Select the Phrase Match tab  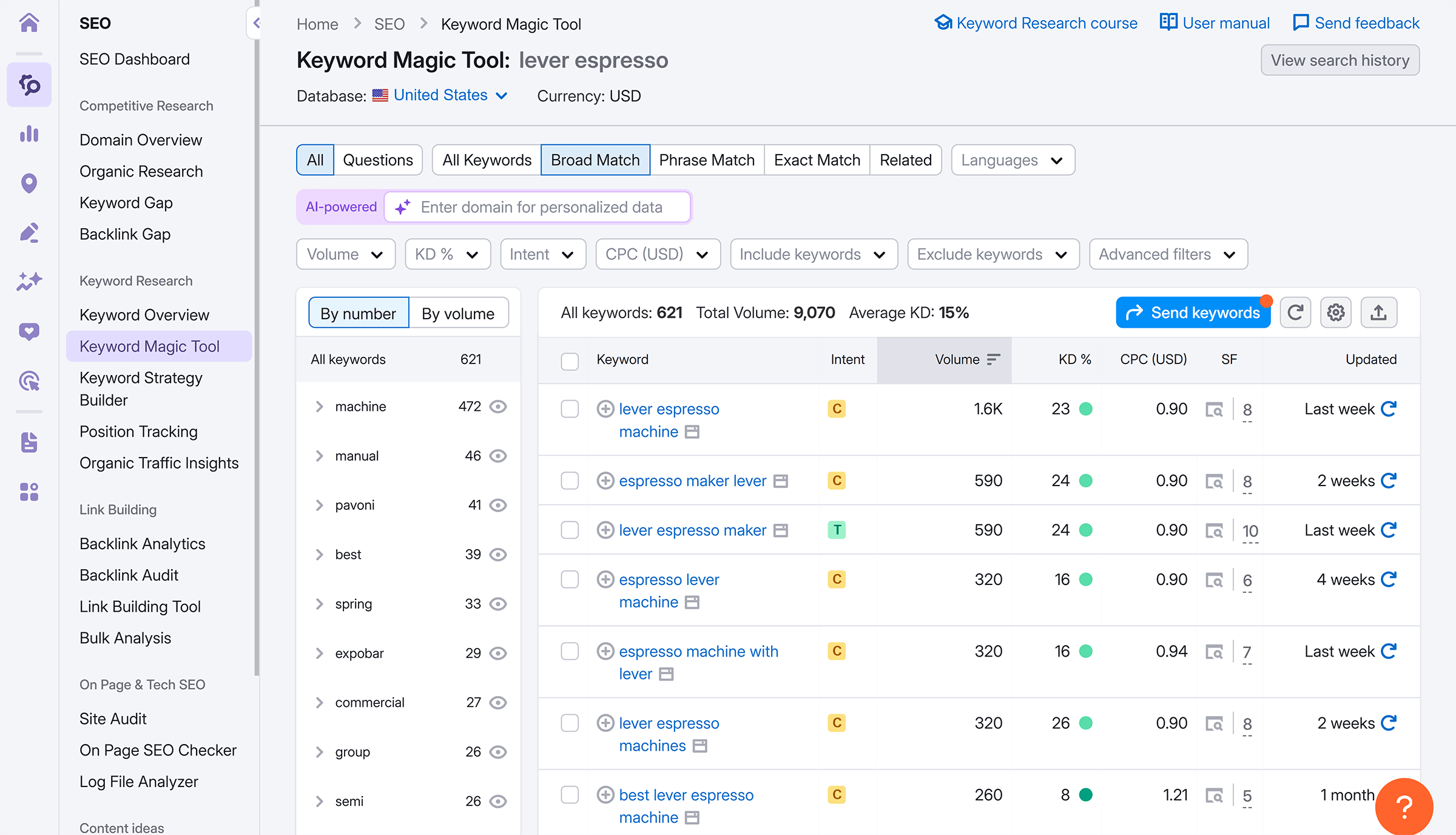(x=707, y=160)
